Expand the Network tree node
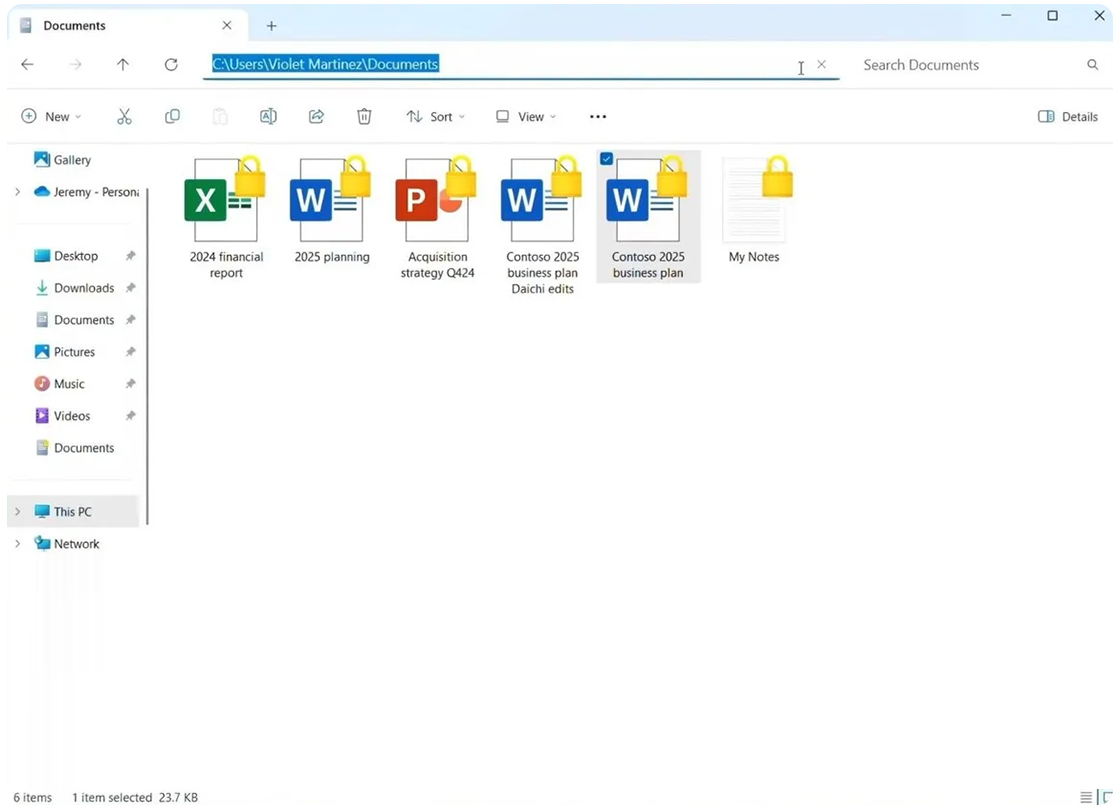Image resolution: width=1119 pixels, height=809 pixels. [x=17, y=544]
